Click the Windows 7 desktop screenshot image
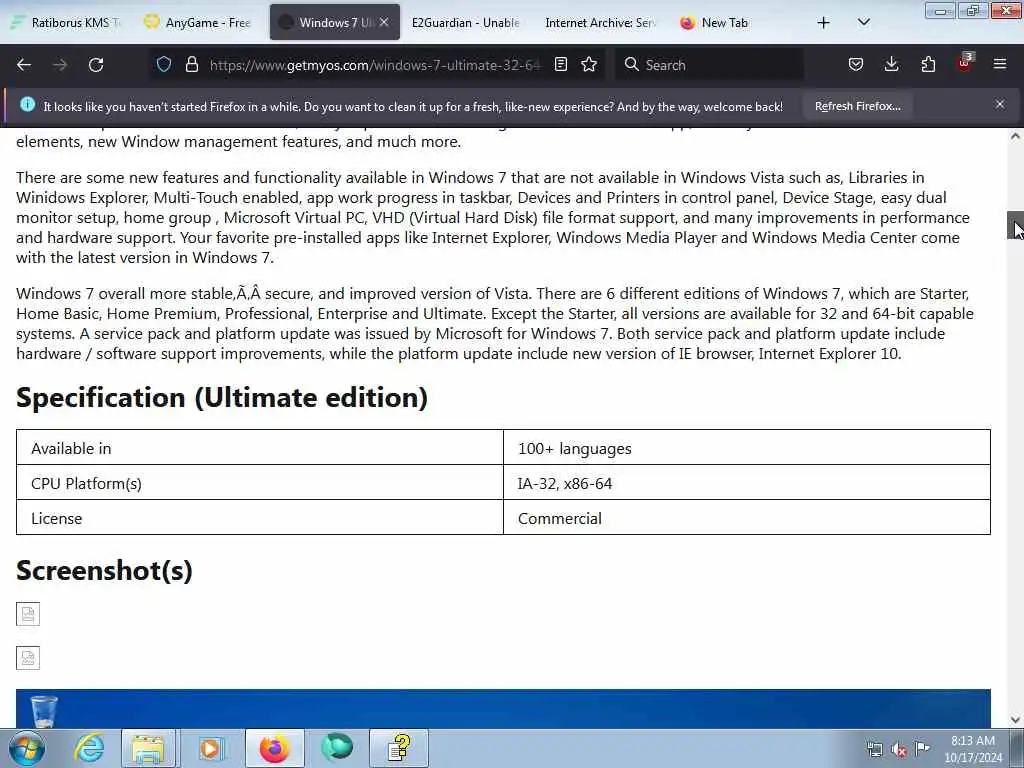This screenshot has width=1024, height=768. click(x=503, y=709)
